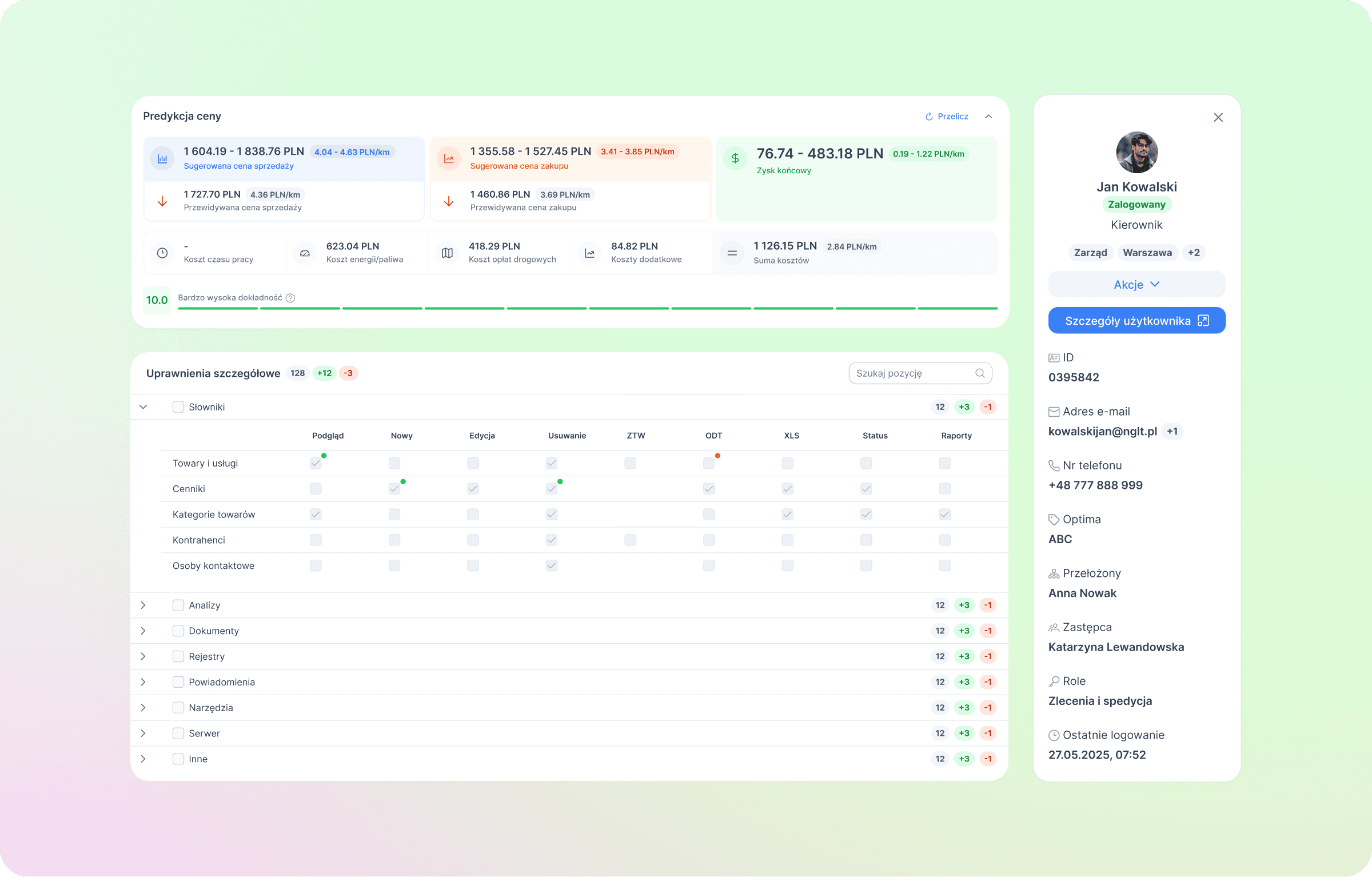This screenshot has width=1372, height=877.
Task: Toggle the Słowniki group checkbox
Action: pyautogui.click(x=178, y=407)
